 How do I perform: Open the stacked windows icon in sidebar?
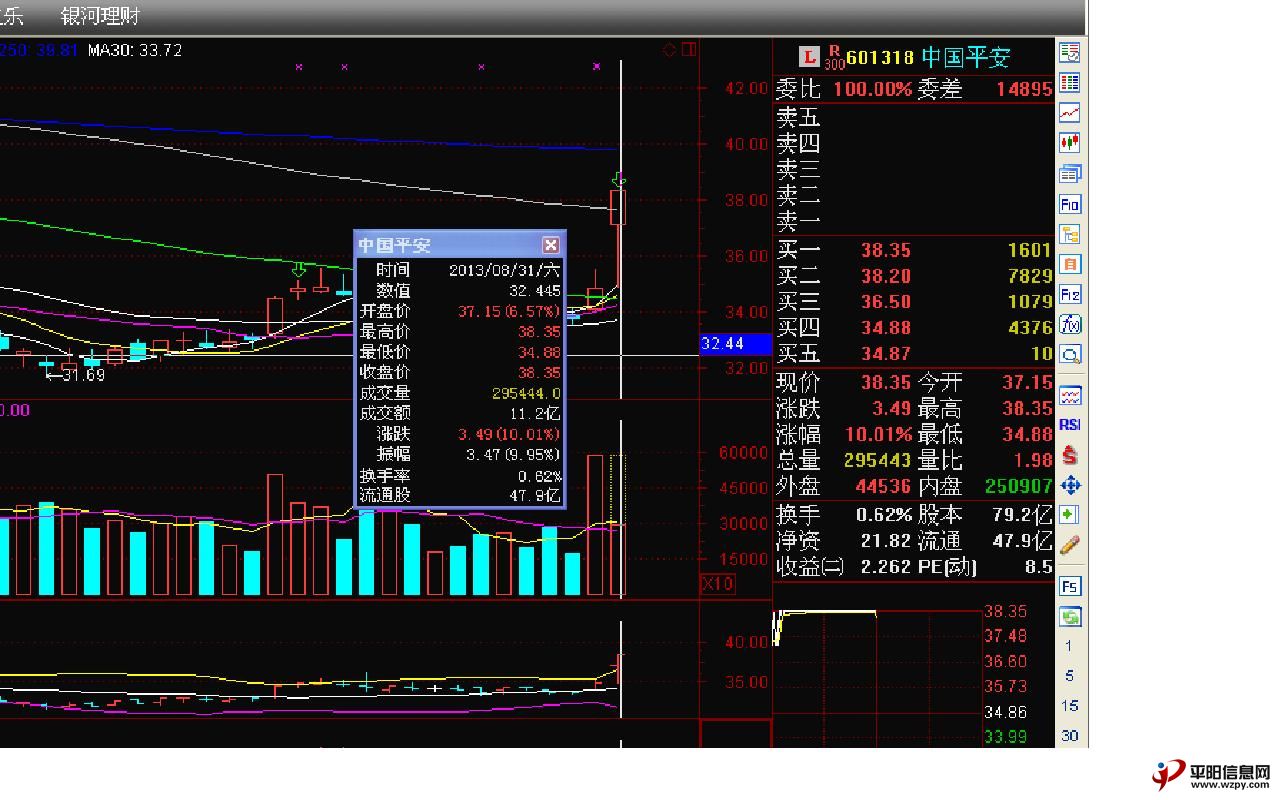(1070, 173)
